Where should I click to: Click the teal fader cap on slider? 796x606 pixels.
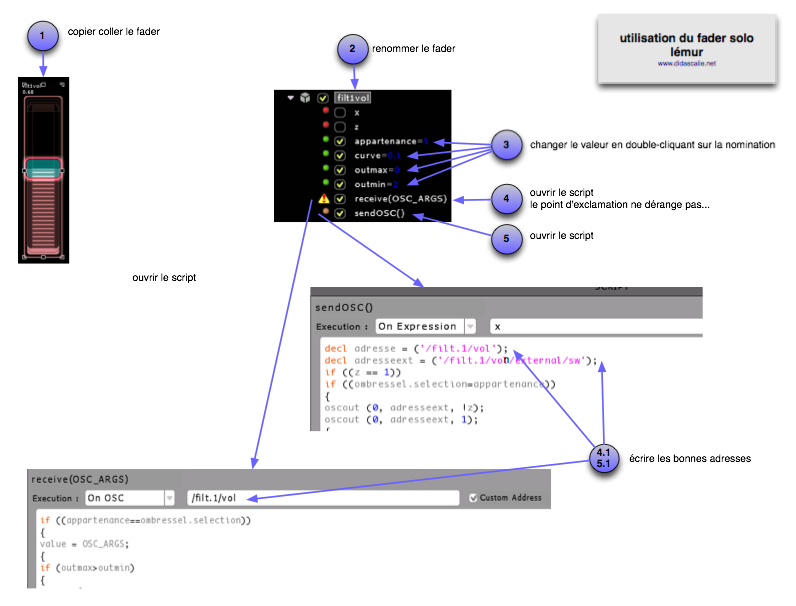(42, 166)
